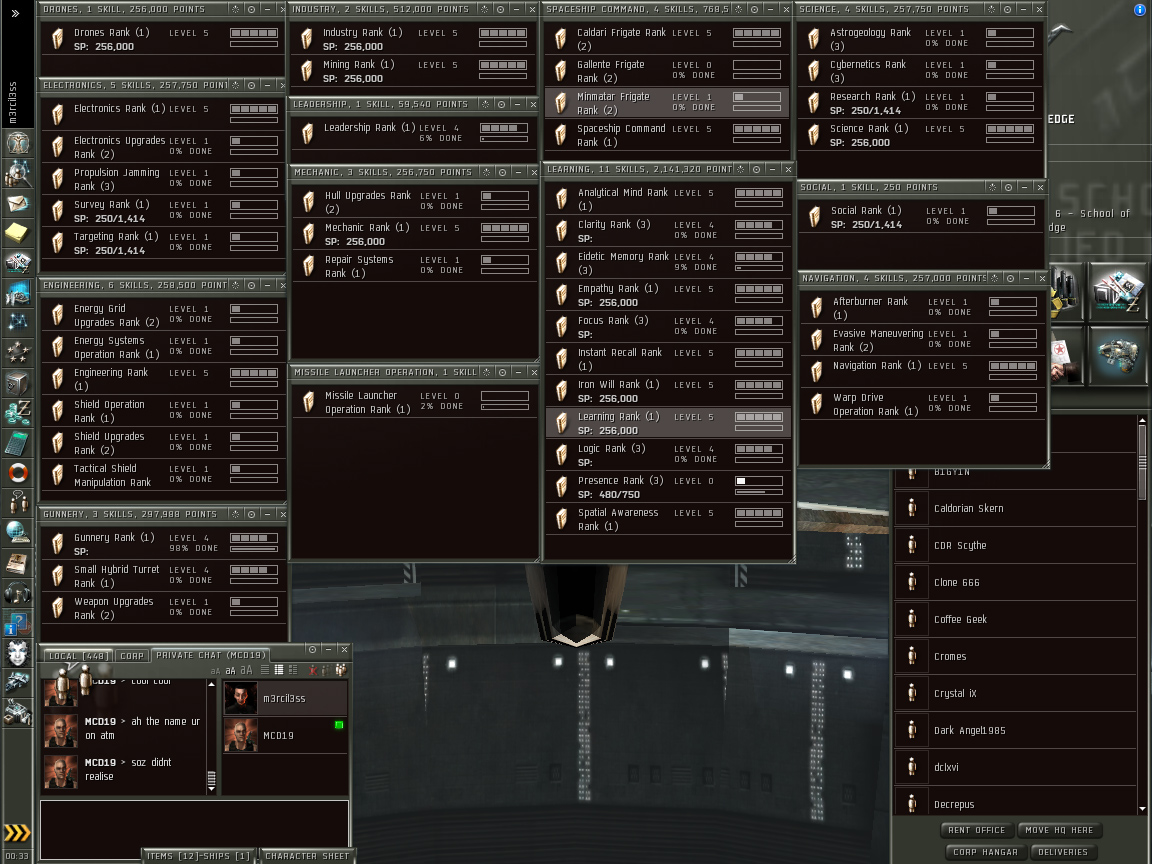Viewport: 1152px width, 864px height.
Task: Open the mail envelope icon in the sidebar
Action: click(x=18, y=204)
